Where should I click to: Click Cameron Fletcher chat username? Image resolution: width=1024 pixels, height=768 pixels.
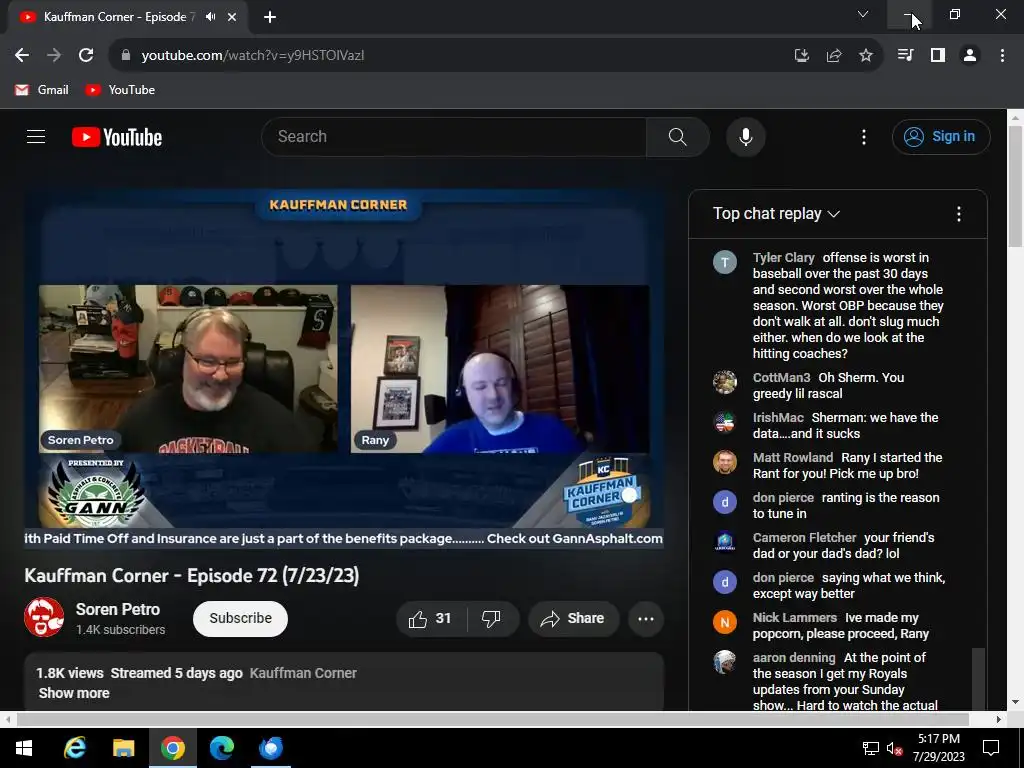pyautogui.click(x=804, y=537)
